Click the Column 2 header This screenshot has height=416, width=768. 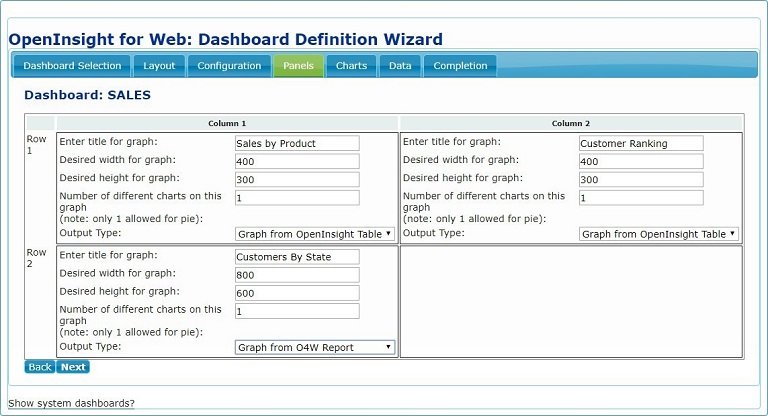click(x=571, y=123)
